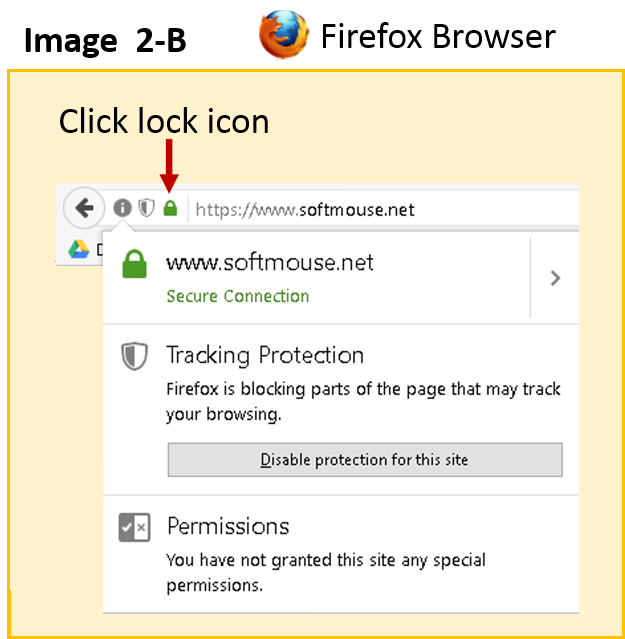Click the Tracking Protection heading

(265, 355)
